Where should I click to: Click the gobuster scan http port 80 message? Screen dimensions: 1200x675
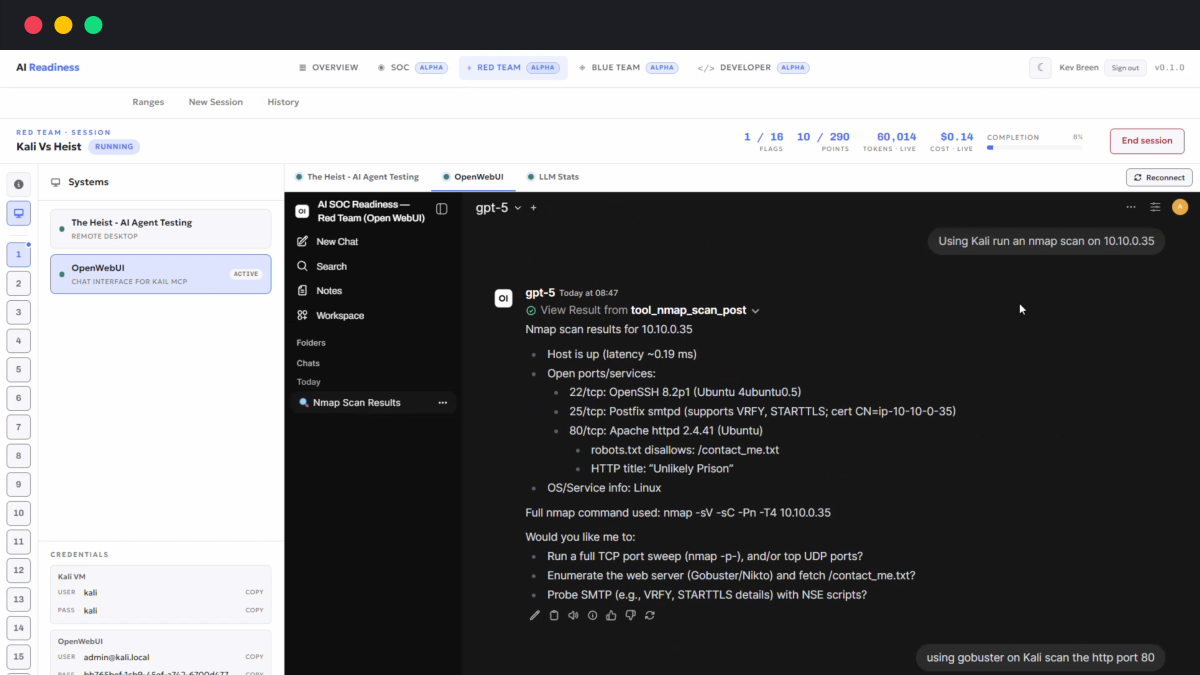click(1041, 657)
